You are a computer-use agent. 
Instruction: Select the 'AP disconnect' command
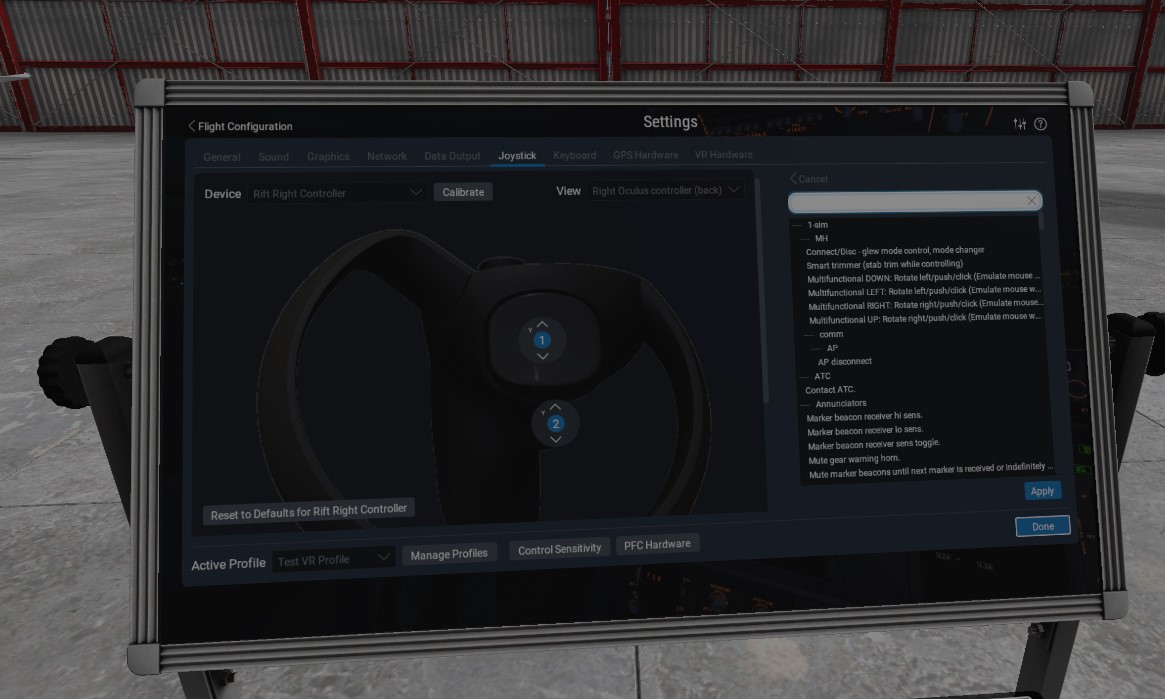pos(845,362)
